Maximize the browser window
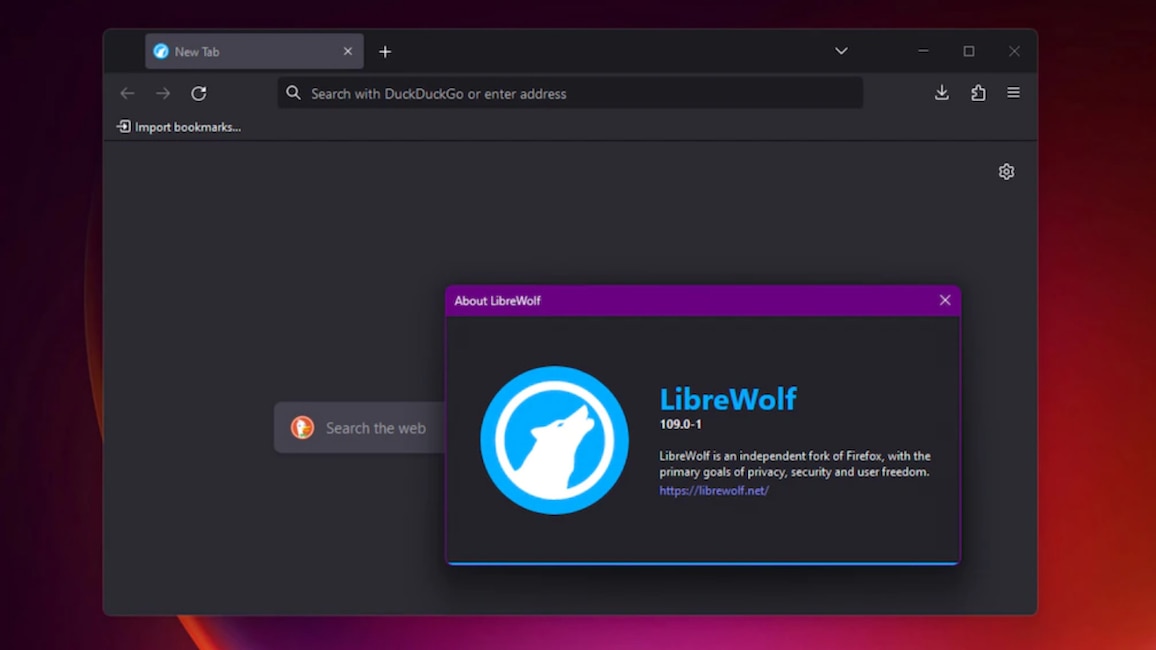1156x650 pixels. tap(969, 51)
